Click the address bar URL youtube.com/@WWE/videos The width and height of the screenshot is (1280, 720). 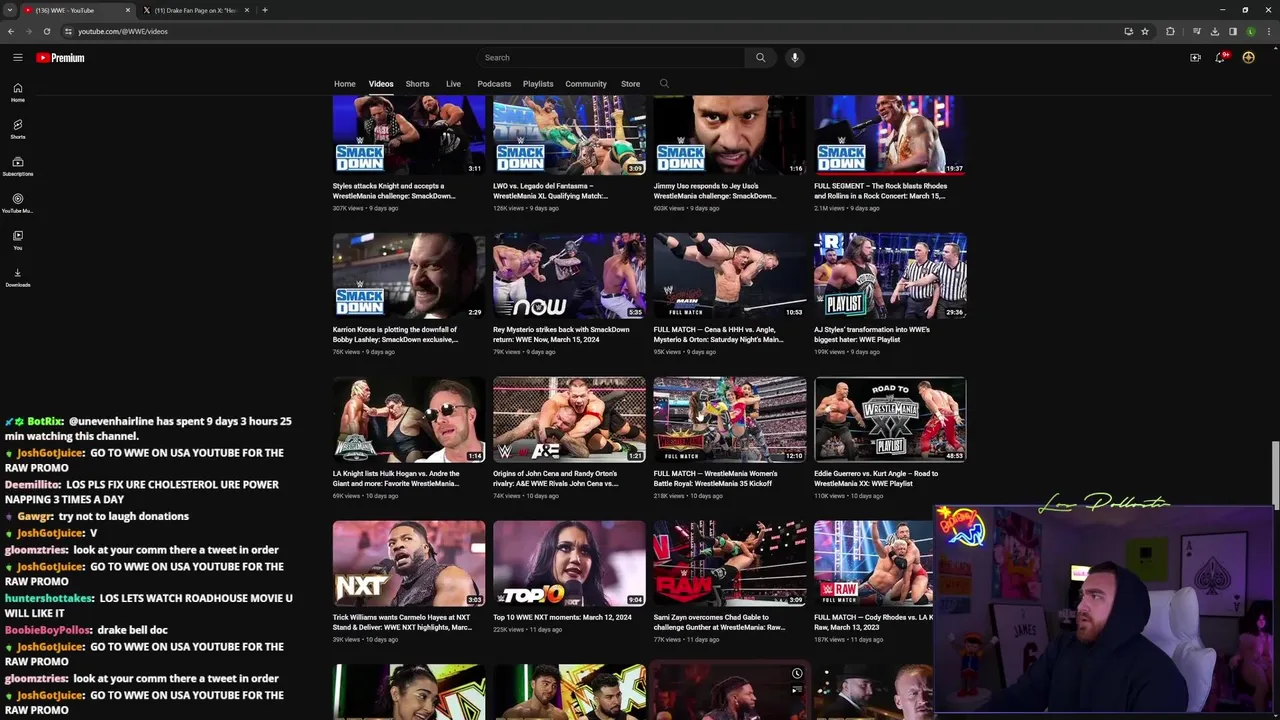(x=123, y=31)
